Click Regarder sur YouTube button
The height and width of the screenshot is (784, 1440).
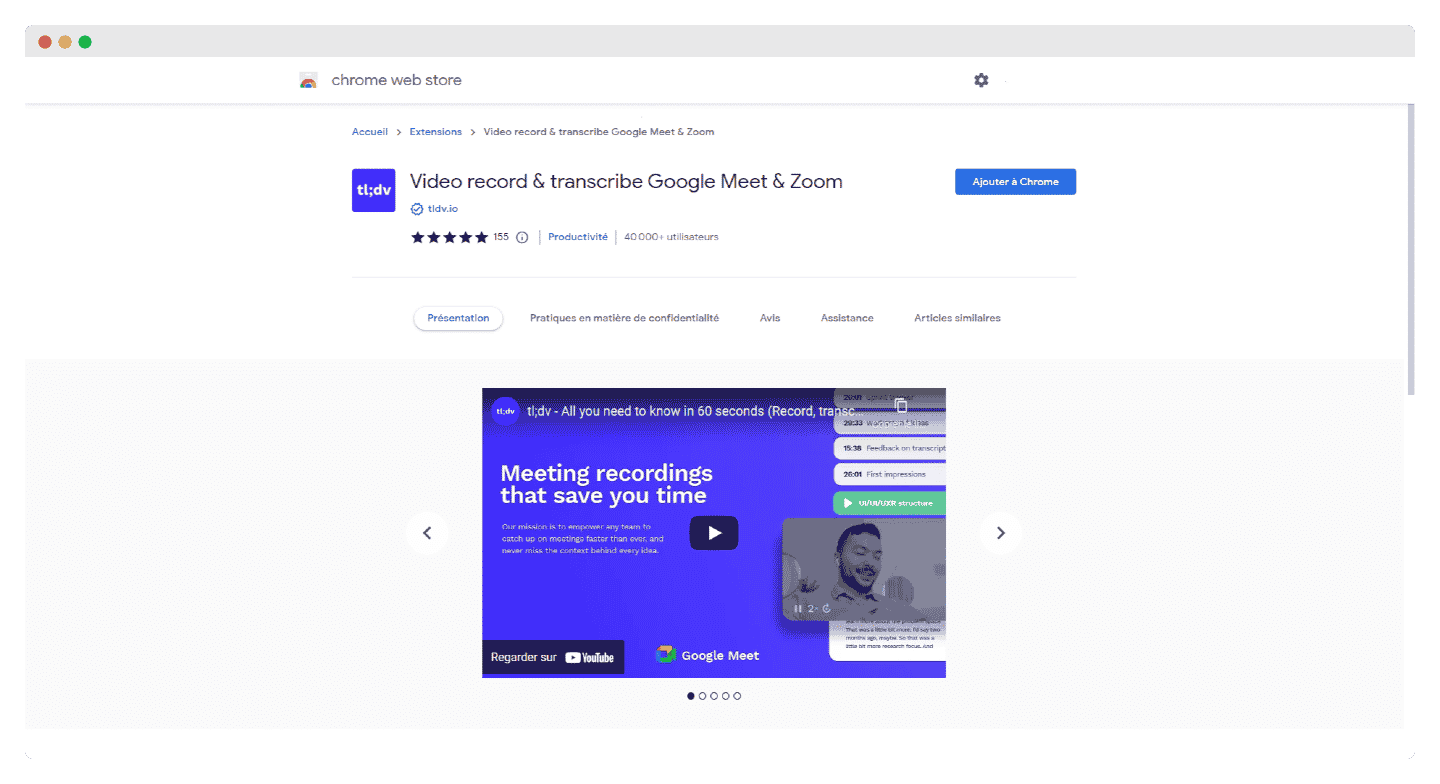(553, 658)
